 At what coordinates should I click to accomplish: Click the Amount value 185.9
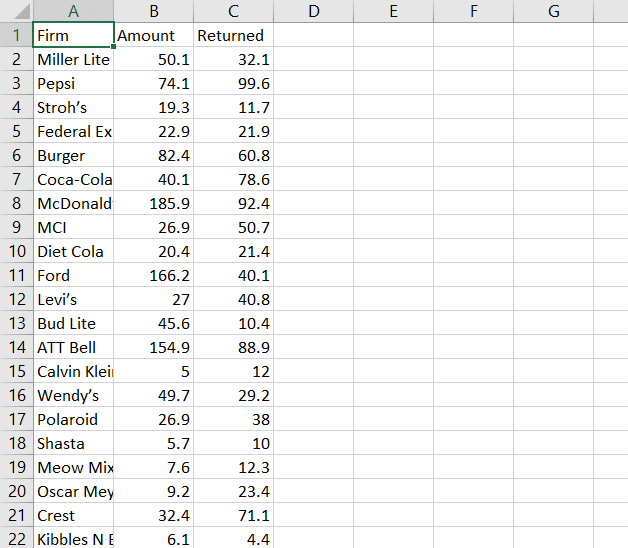[154, 203]
